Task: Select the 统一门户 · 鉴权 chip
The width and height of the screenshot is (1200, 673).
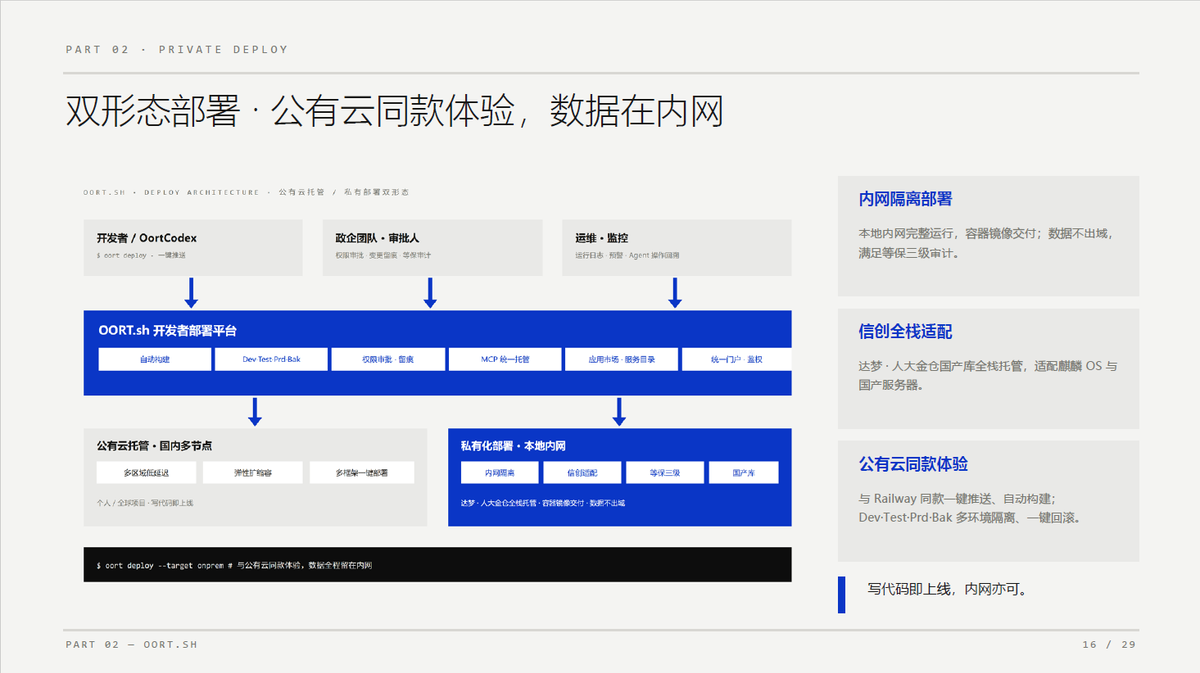Action: [737, 359]
